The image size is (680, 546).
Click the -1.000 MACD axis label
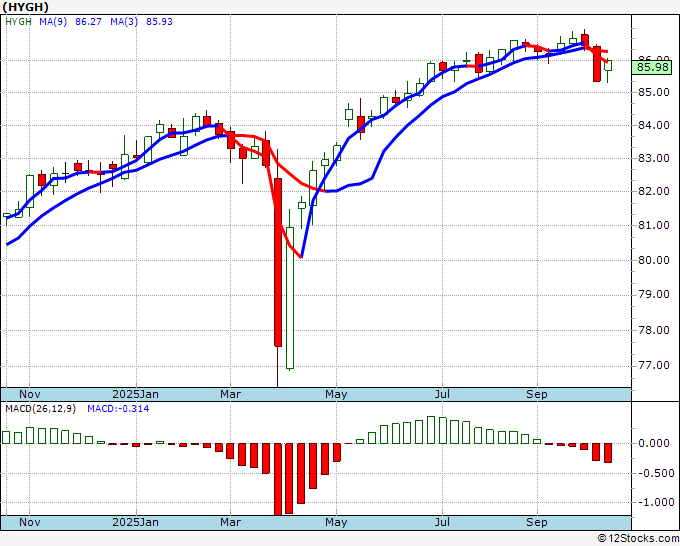pos(656,502)
